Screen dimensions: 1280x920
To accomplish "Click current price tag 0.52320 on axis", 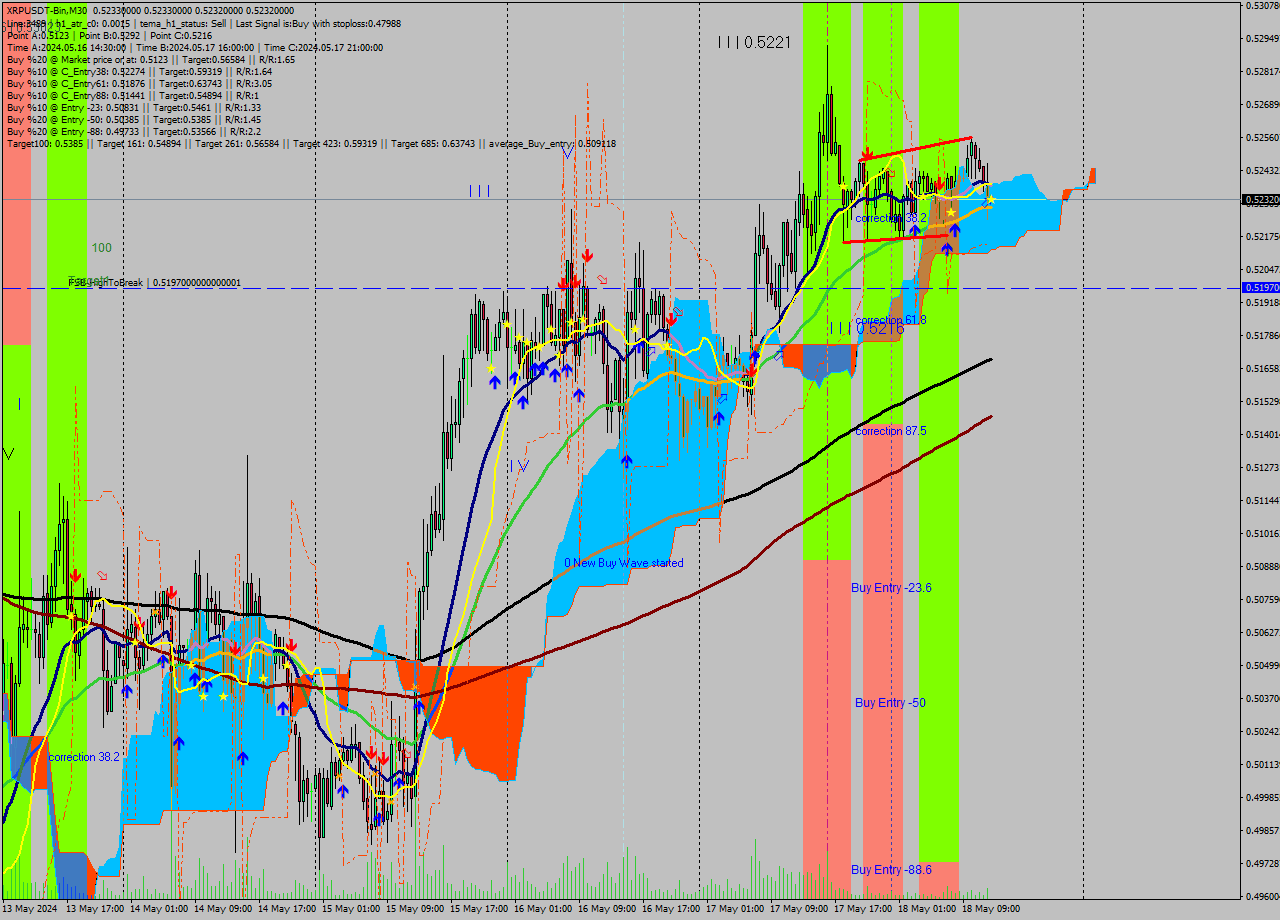I will tap(1261, 200).
